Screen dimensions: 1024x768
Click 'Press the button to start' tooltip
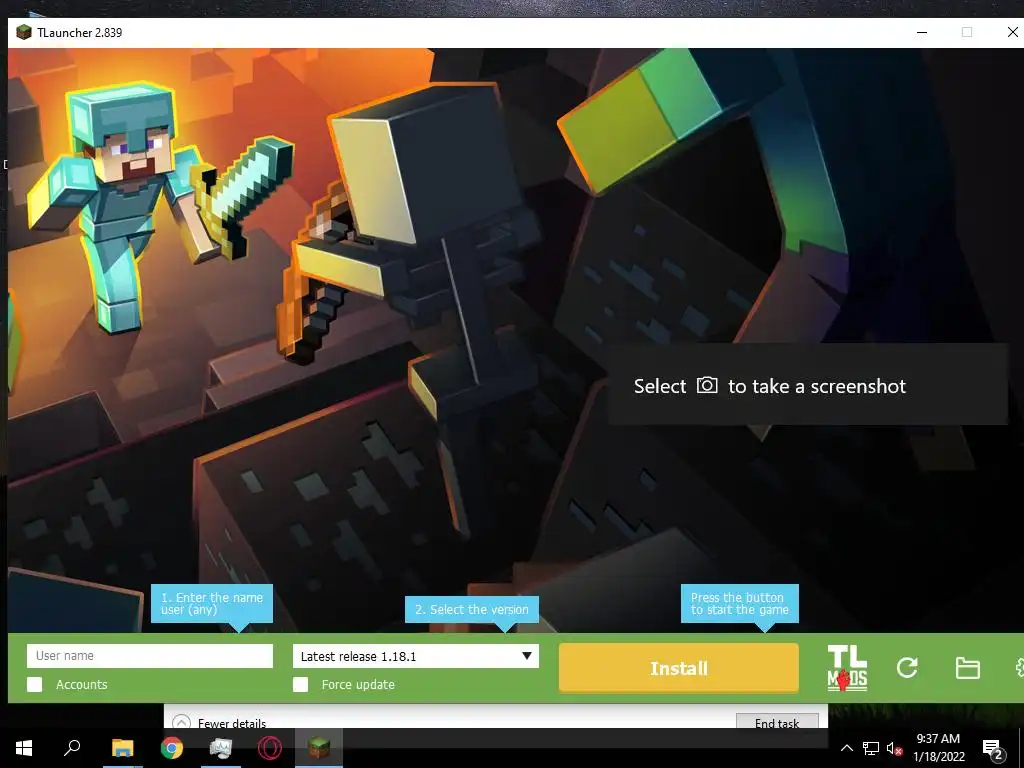[740, 603]
